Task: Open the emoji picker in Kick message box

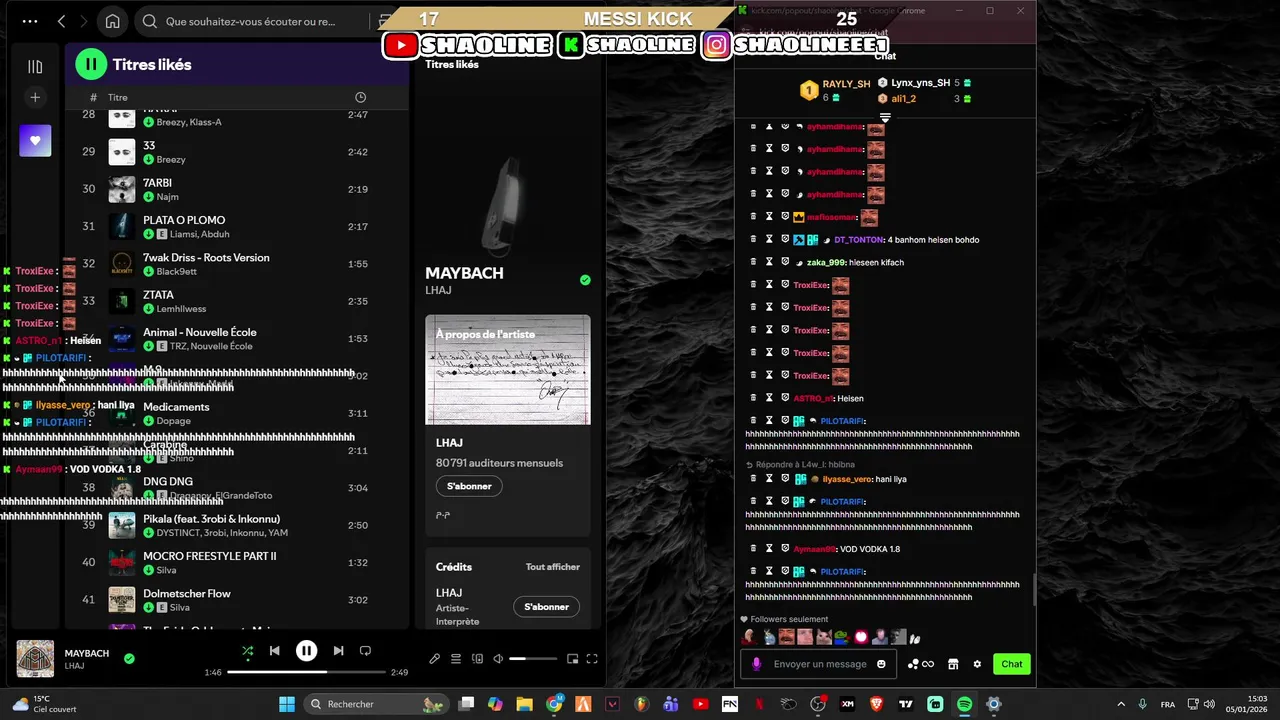Action: tap(881, 664)
